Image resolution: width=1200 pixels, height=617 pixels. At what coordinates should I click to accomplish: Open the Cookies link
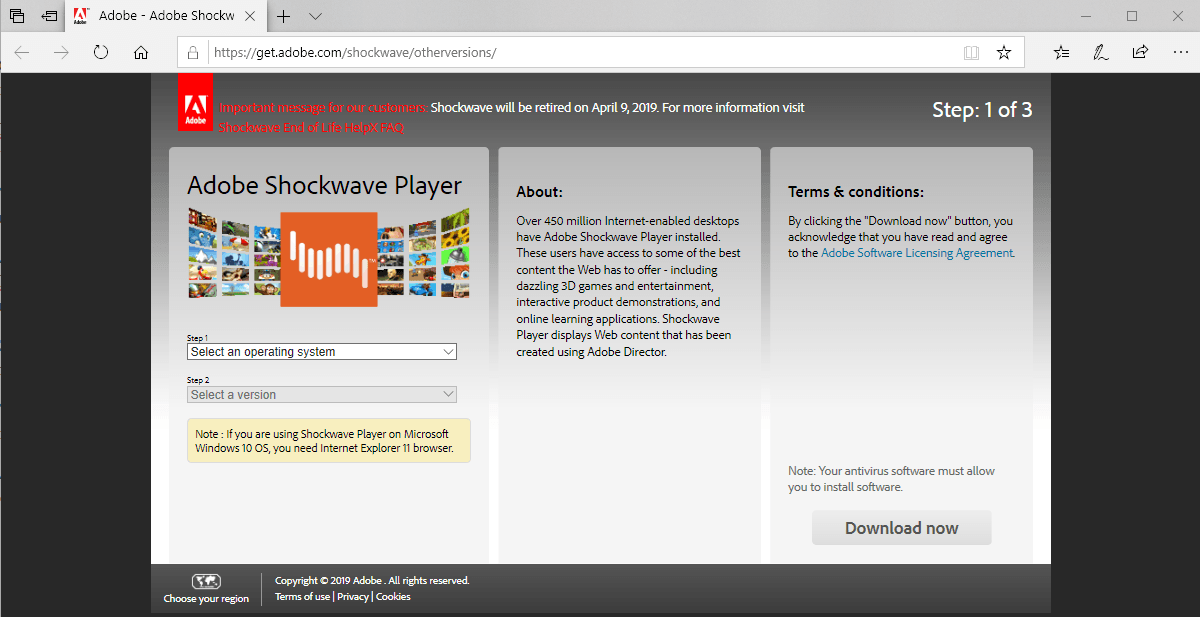[x=393, y=596]
